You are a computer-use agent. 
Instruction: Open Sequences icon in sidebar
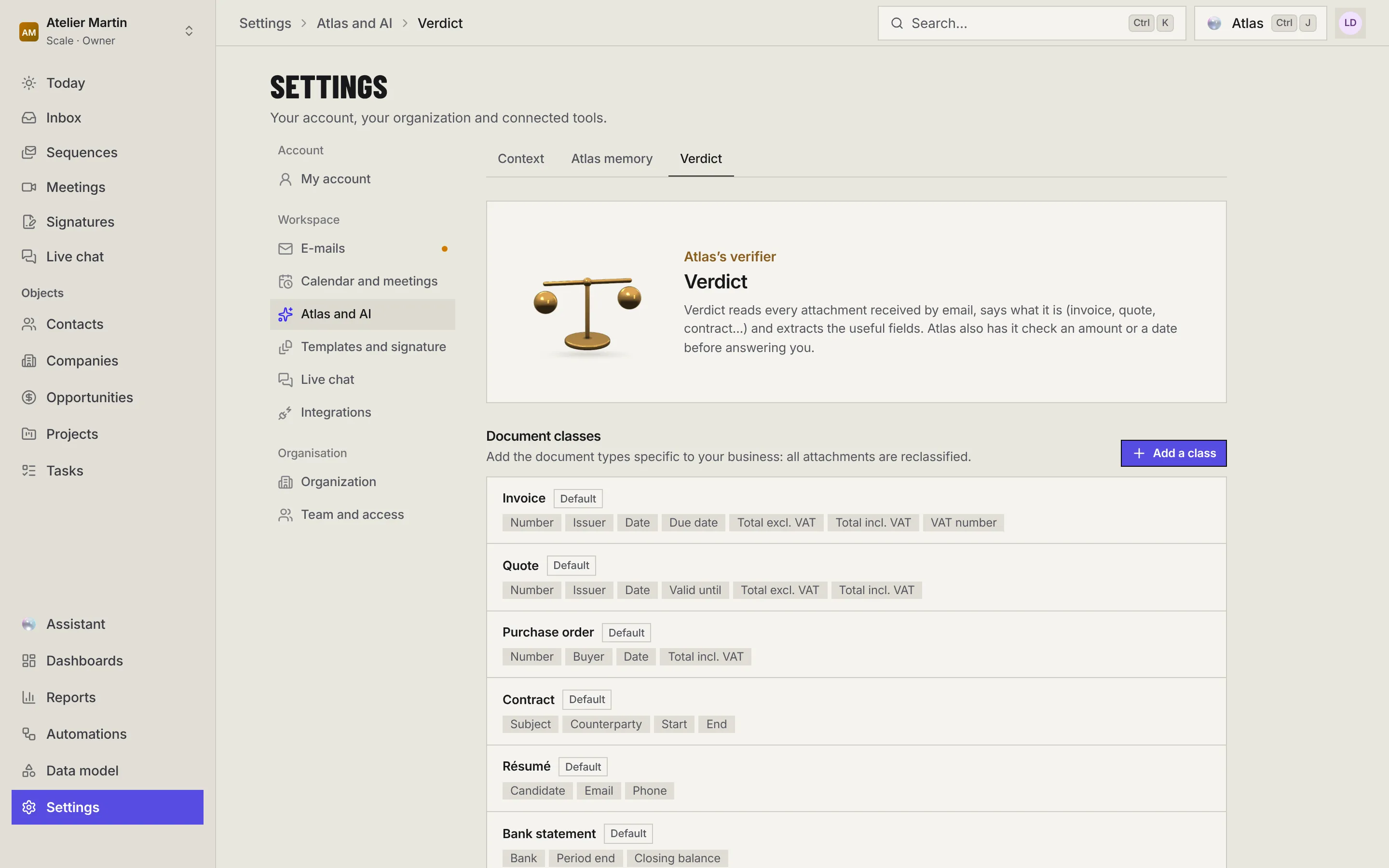(29, 152)
